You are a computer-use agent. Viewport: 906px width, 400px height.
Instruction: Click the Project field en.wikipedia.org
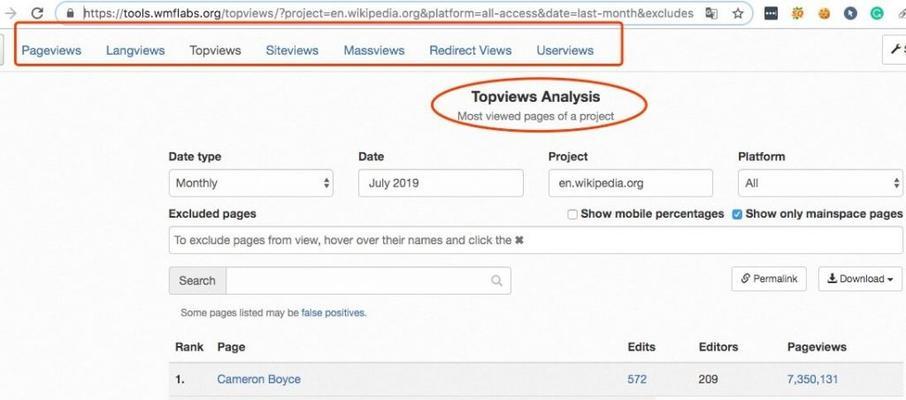tap(630, 183)
